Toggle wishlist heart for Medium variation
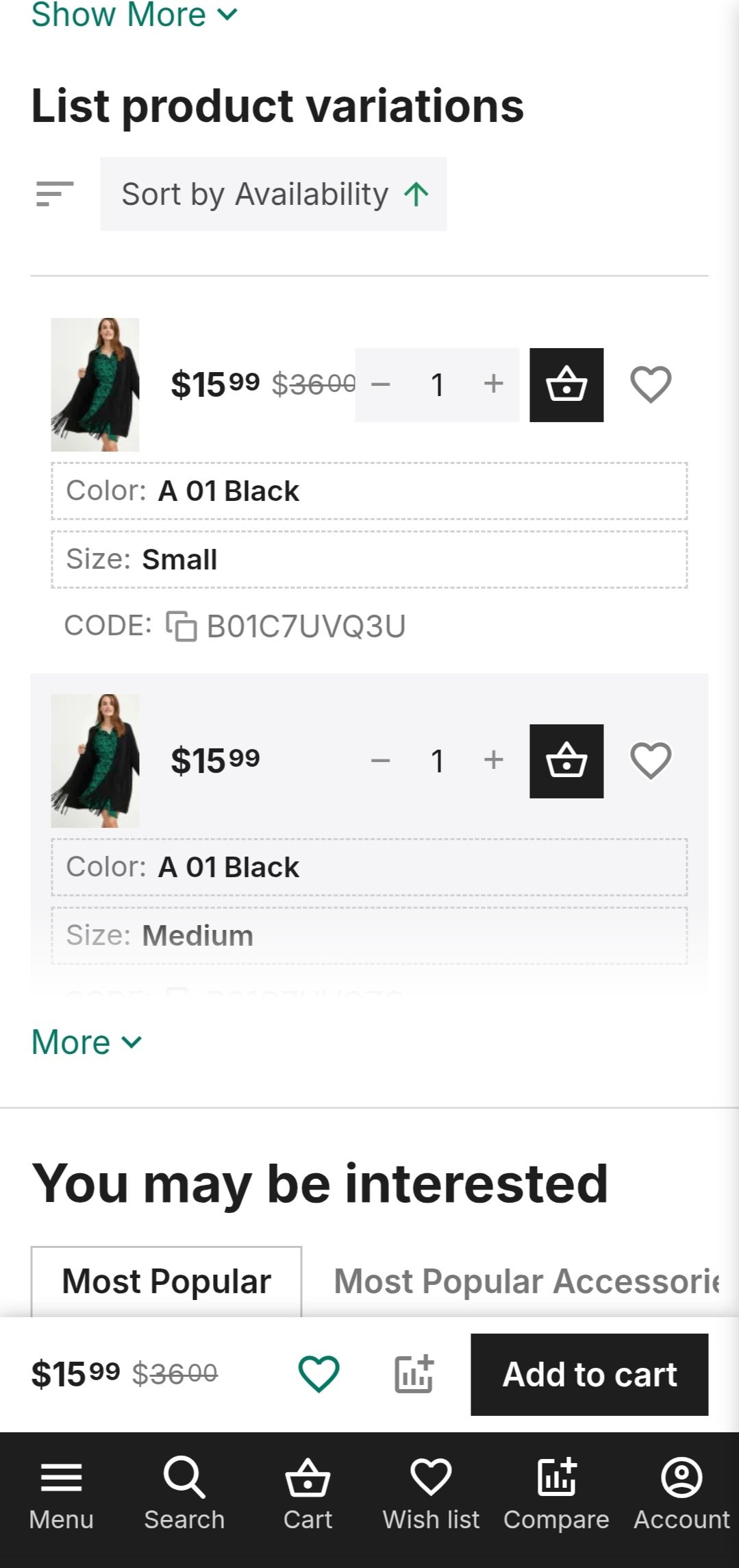This screenshot has height=1568, width=739. coord(651,761)
